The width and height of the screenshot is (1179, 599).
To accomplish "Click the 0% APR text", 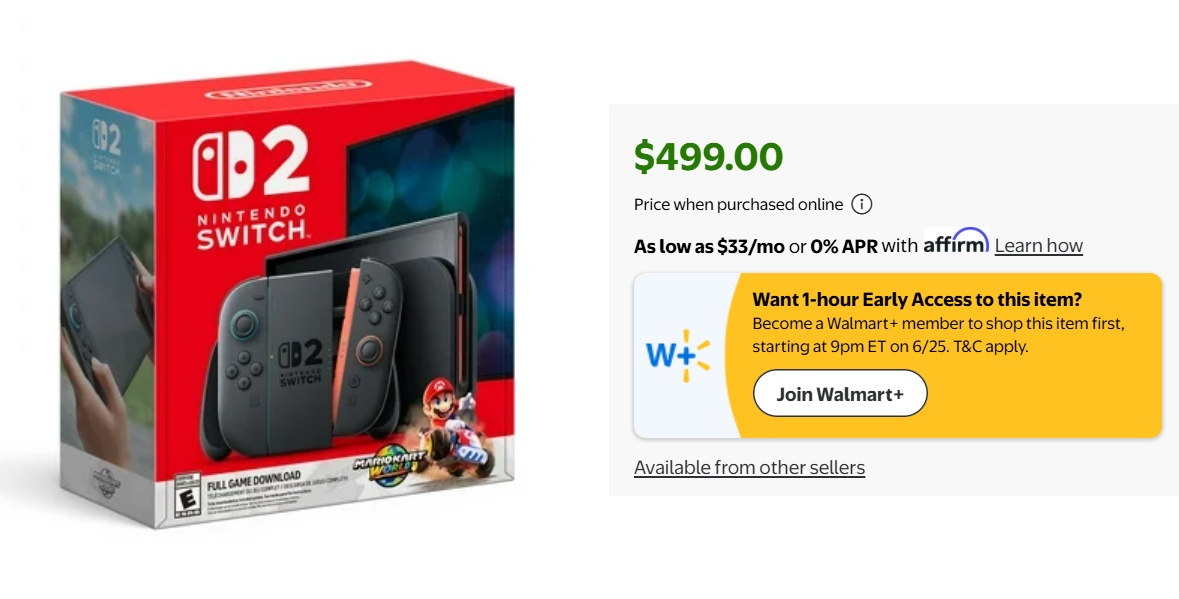I will [x=844, y=247].
